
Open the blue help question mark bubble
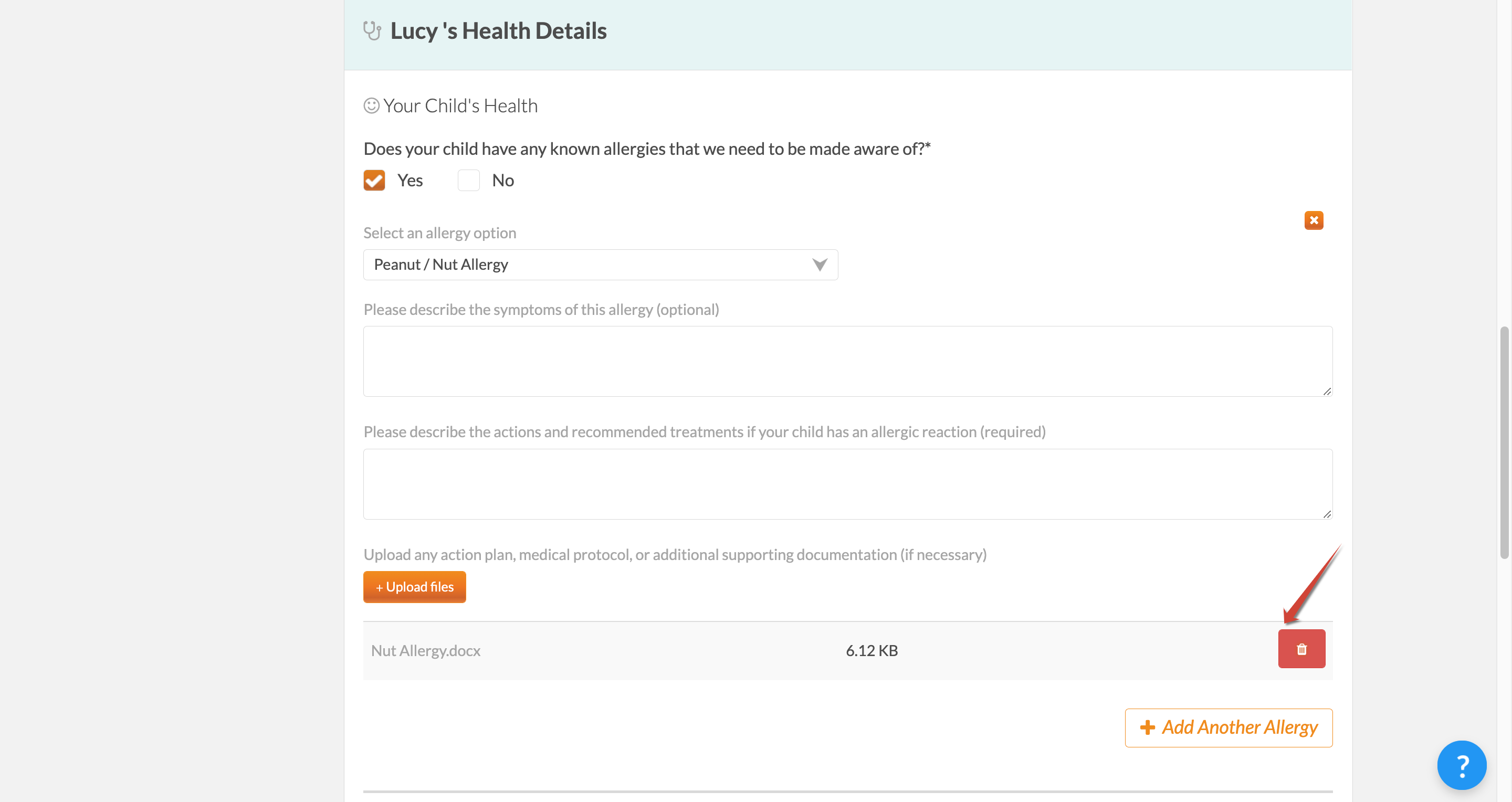click(1462, 765)
